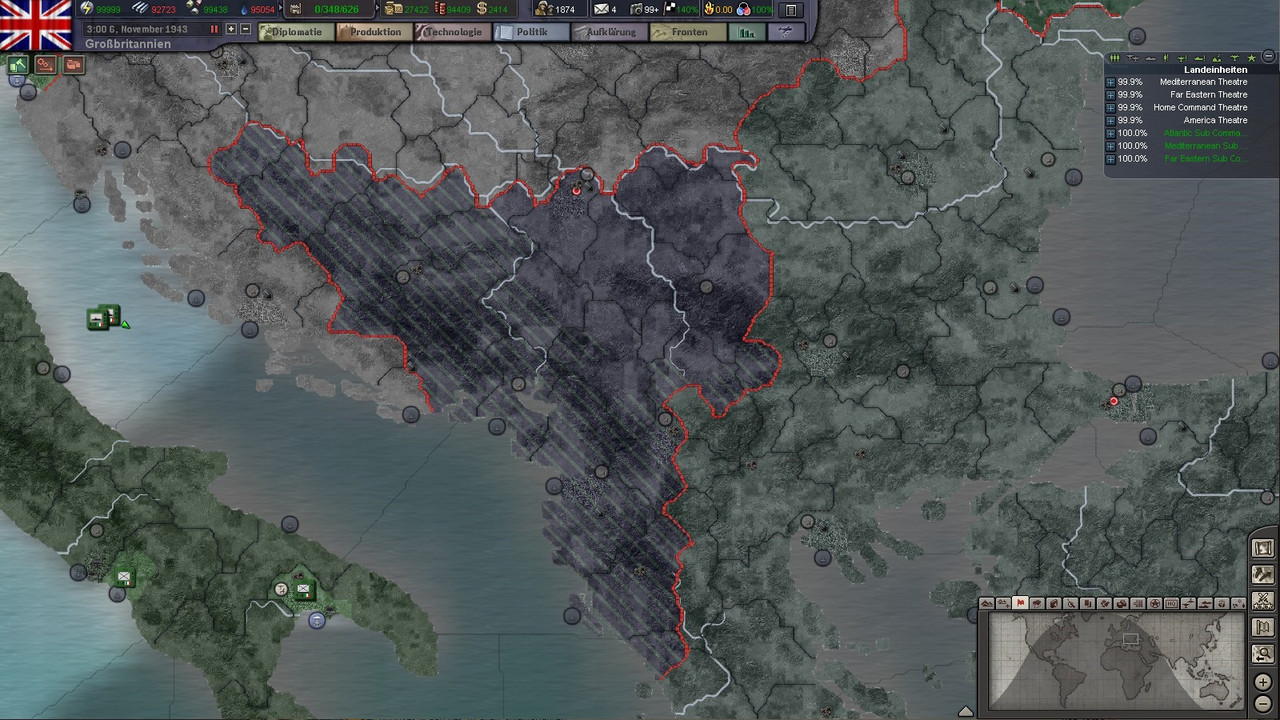Viewport: 1280px width, 720px height.
Task: Open the statistics chart tab
Action: (747, 32)
